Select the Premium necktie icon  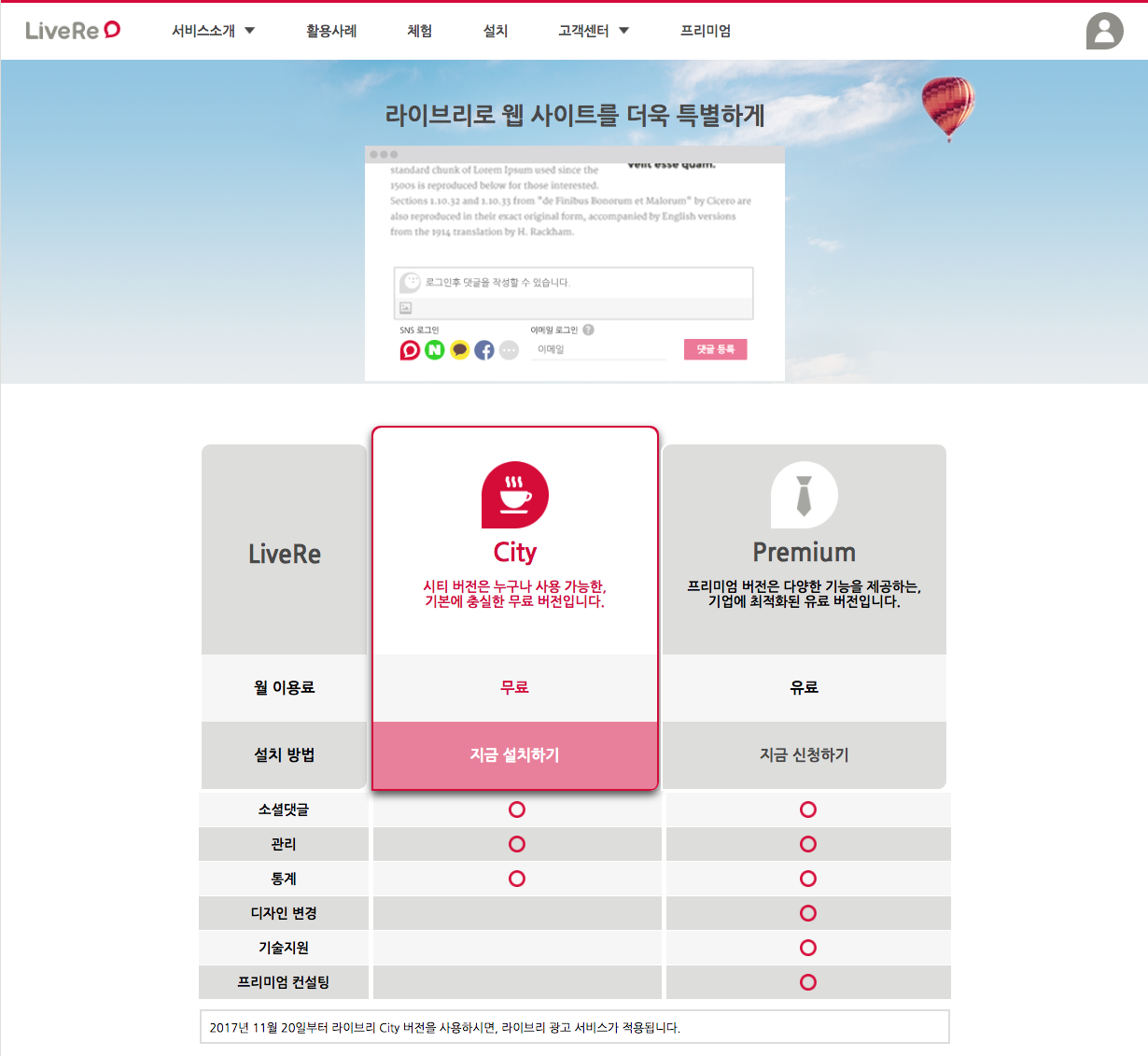805,495
